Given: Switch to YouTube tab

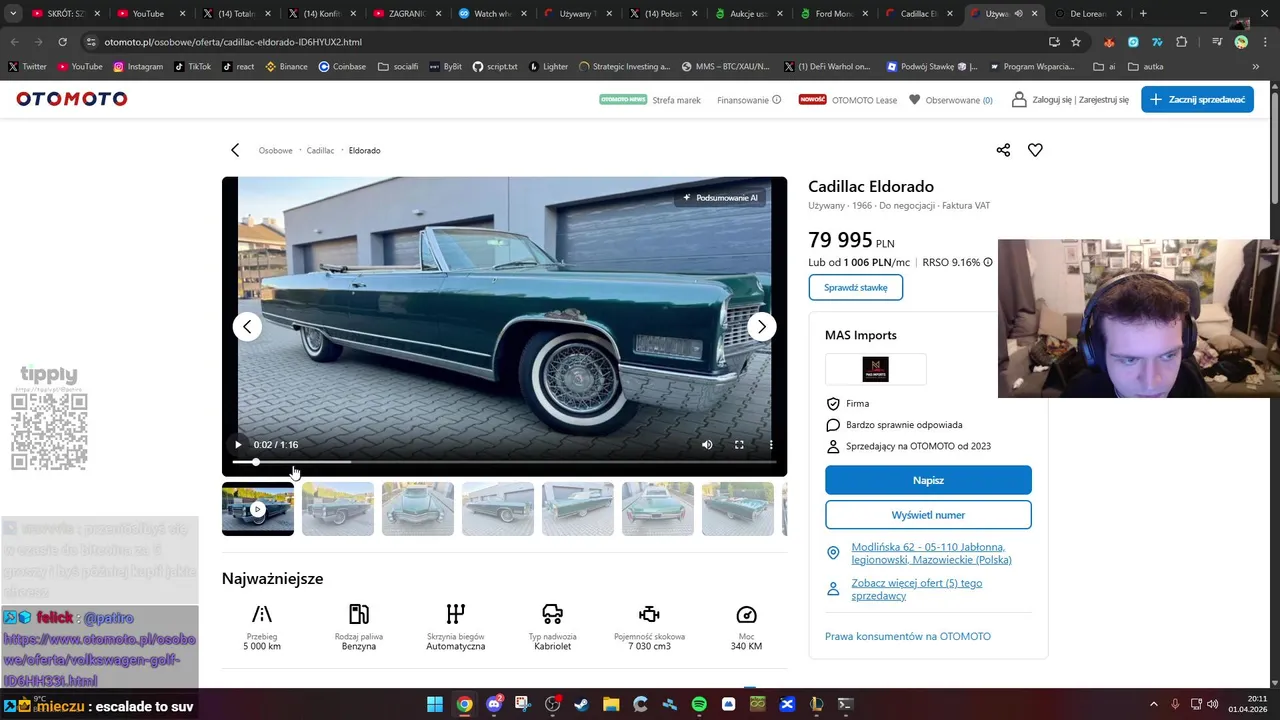Looking at the screenshot, I should point(148,14).
